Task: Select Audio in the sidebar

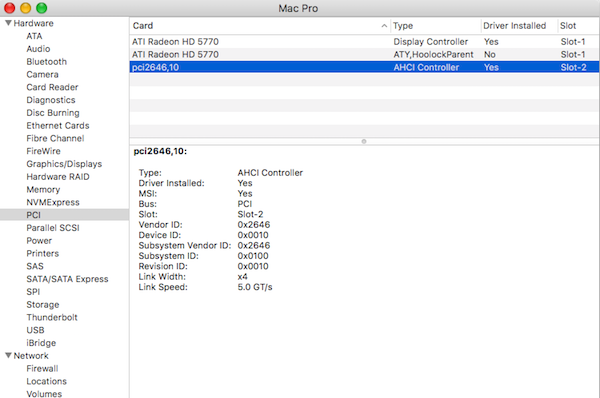Action: click(38, 49)
